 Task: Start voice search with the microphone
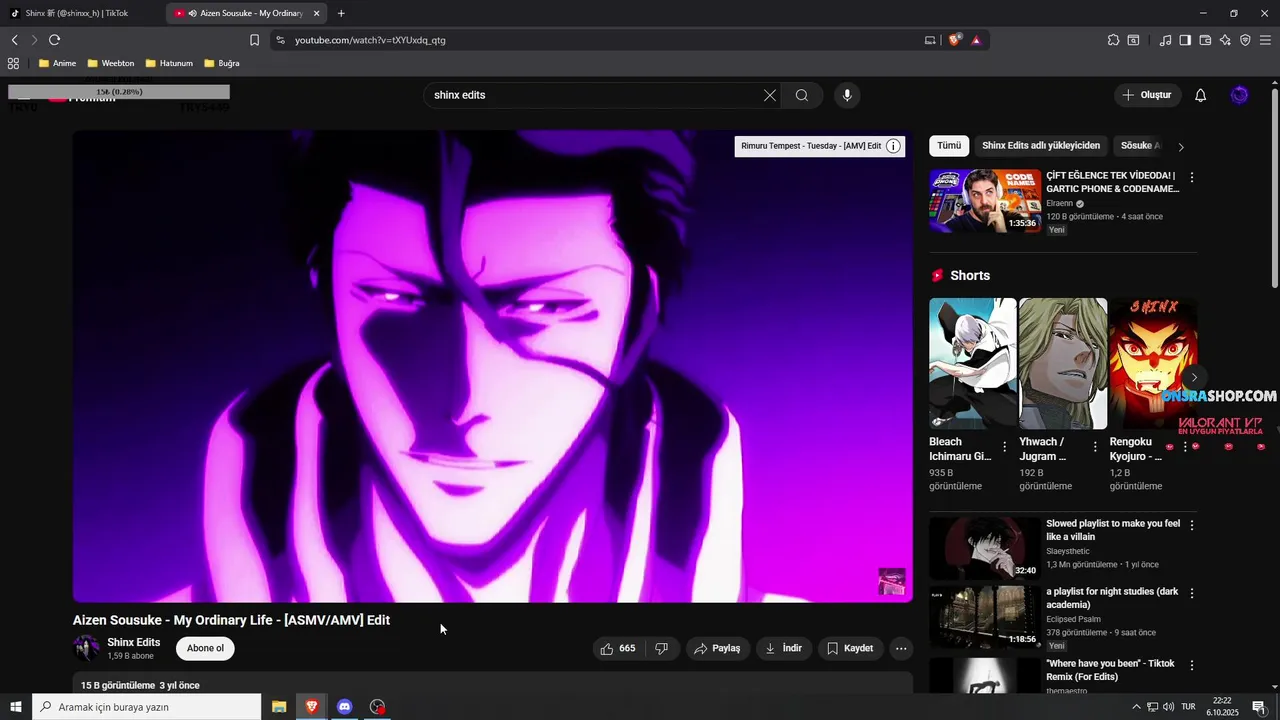click(x=847, y=95)
